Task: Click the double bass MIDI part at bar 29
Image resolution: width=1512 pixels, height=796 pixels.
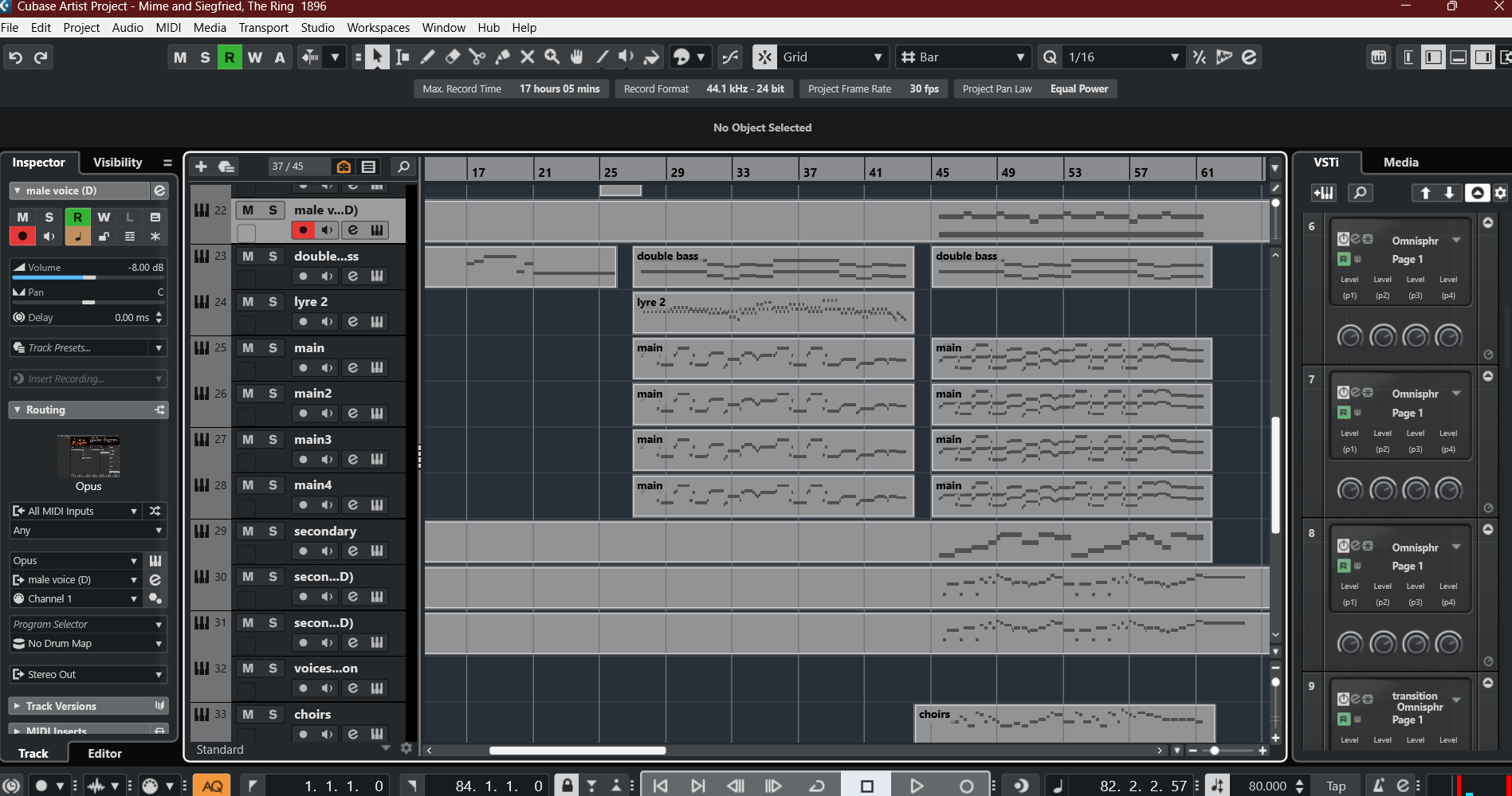Action: pos(773,267)
